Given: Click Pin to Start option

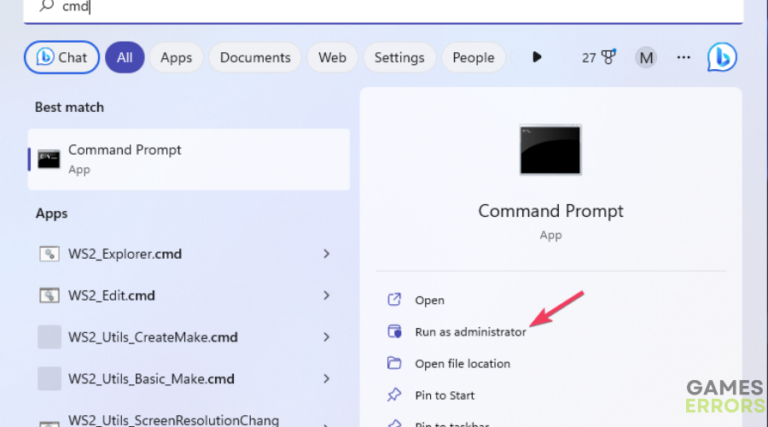Looking at the screenshot, I should [444, 395].
